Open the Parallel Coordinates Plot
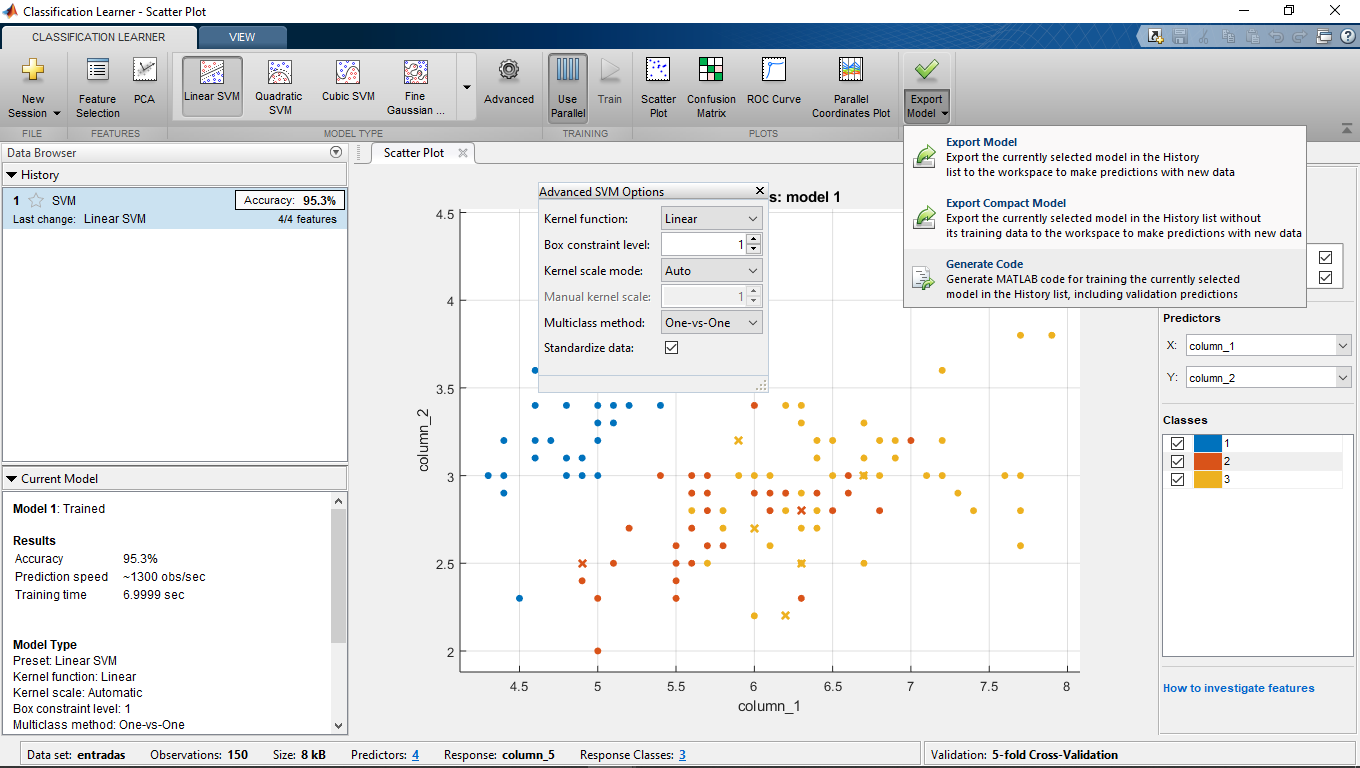Screen dimensions: 1360x768 pyautogui.click(x=851, y=88)
